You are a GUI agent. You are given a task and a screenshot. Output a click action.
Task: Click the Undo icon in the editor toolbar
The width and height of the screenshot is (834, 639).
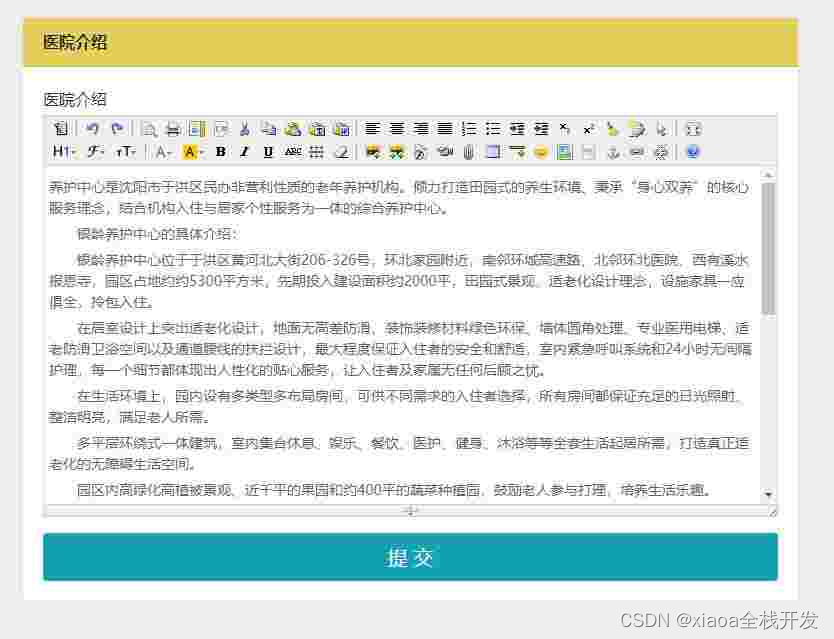tap(93, 128)
